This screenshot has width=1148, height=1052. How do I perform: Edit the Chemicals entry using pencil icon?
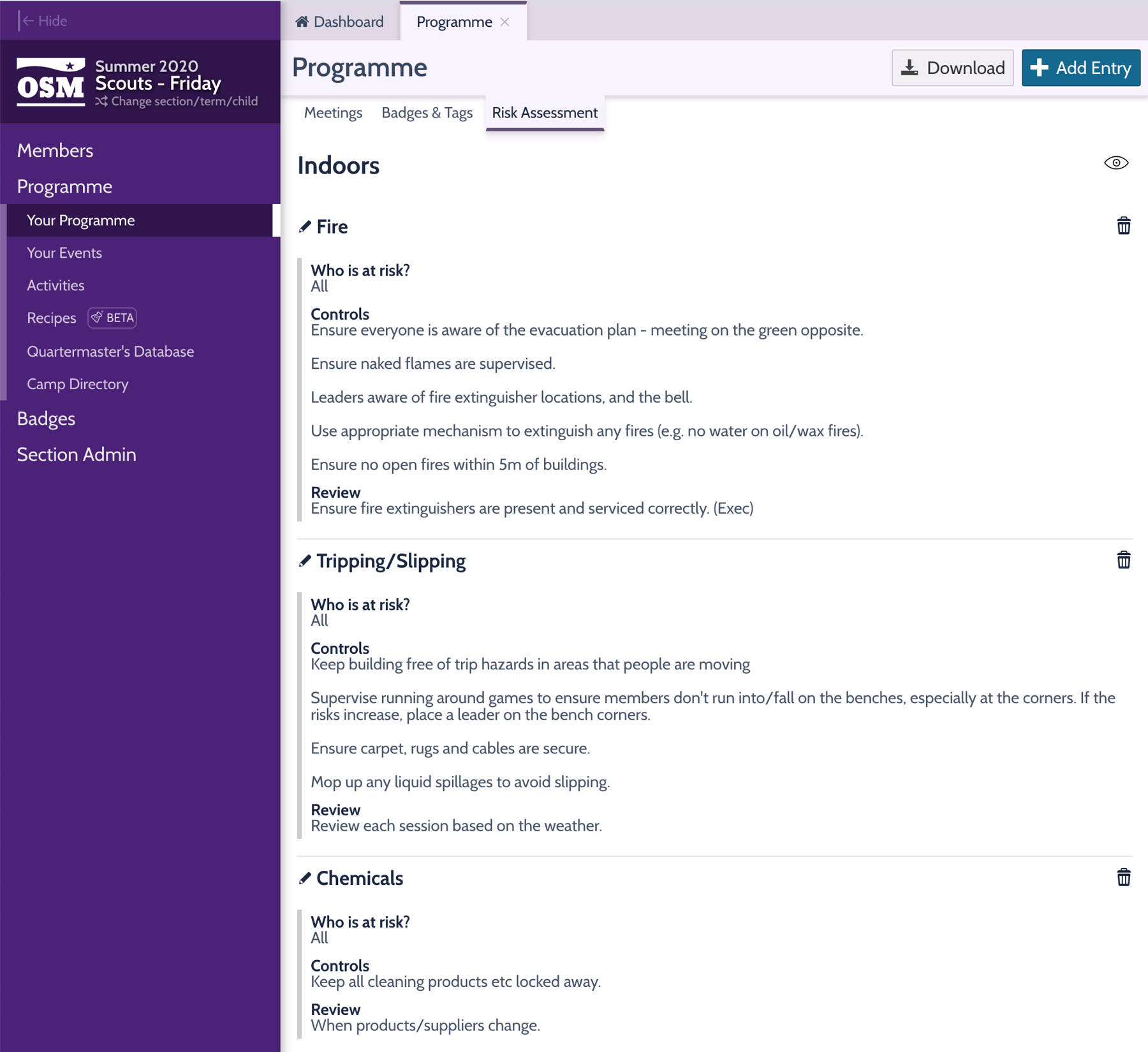[x=305, y=878]
